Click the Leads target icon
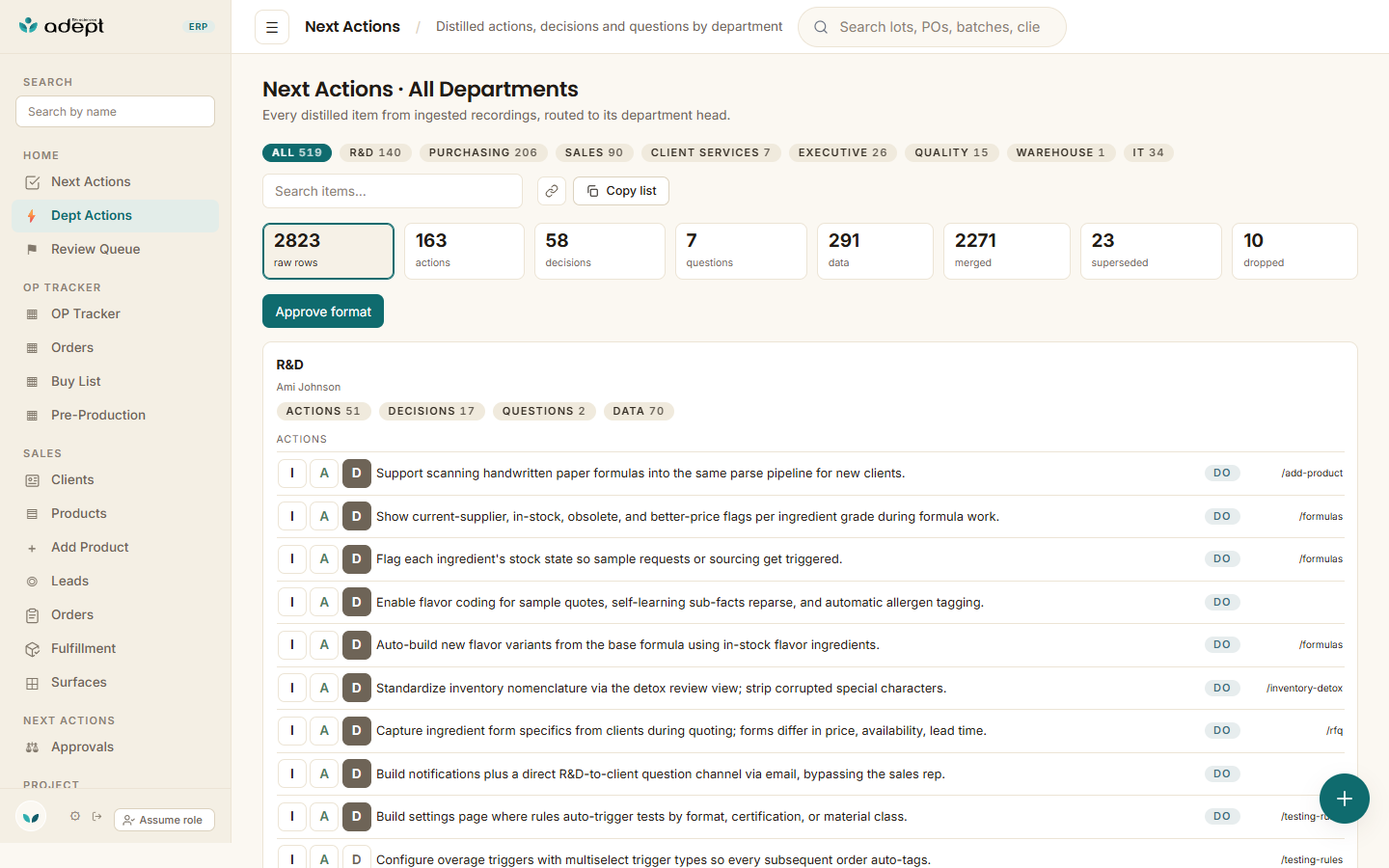This screenshot has height=868, width=1389. tap(33, 582)
